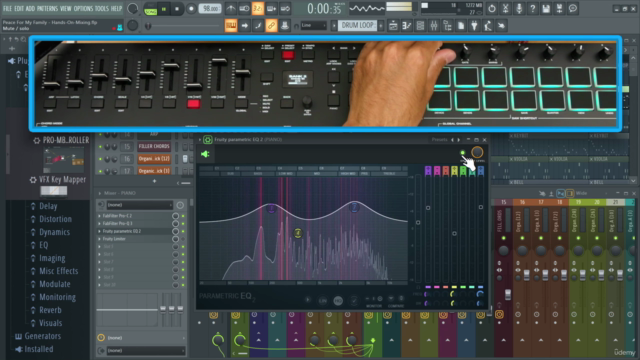Toggle the metronome icon in the recording panel

[x=231, y=9]
